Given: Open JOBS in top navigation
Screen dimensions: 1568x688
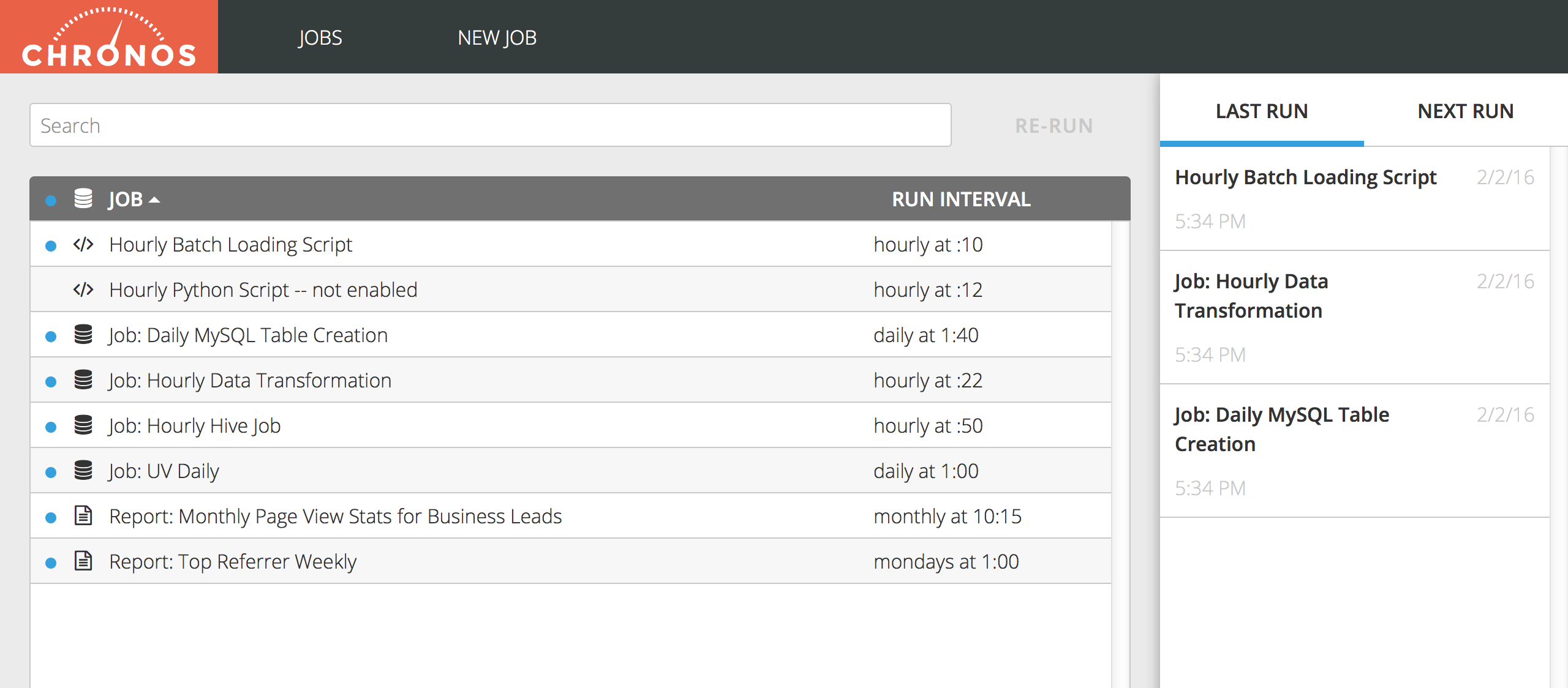Looking at the screenshot, I should tap(320, 38).
